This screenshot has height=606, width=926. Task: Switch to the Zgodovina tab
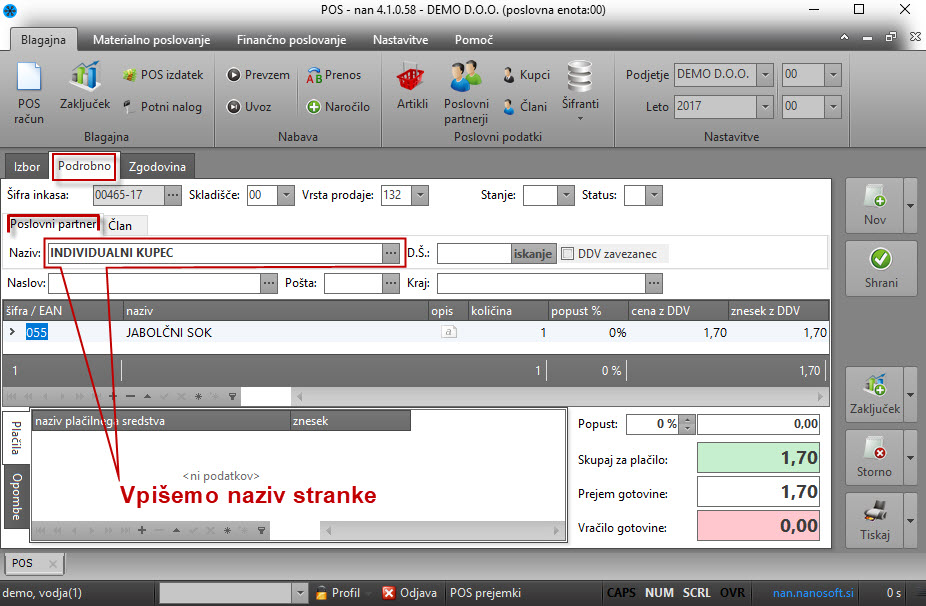(158, 167)
